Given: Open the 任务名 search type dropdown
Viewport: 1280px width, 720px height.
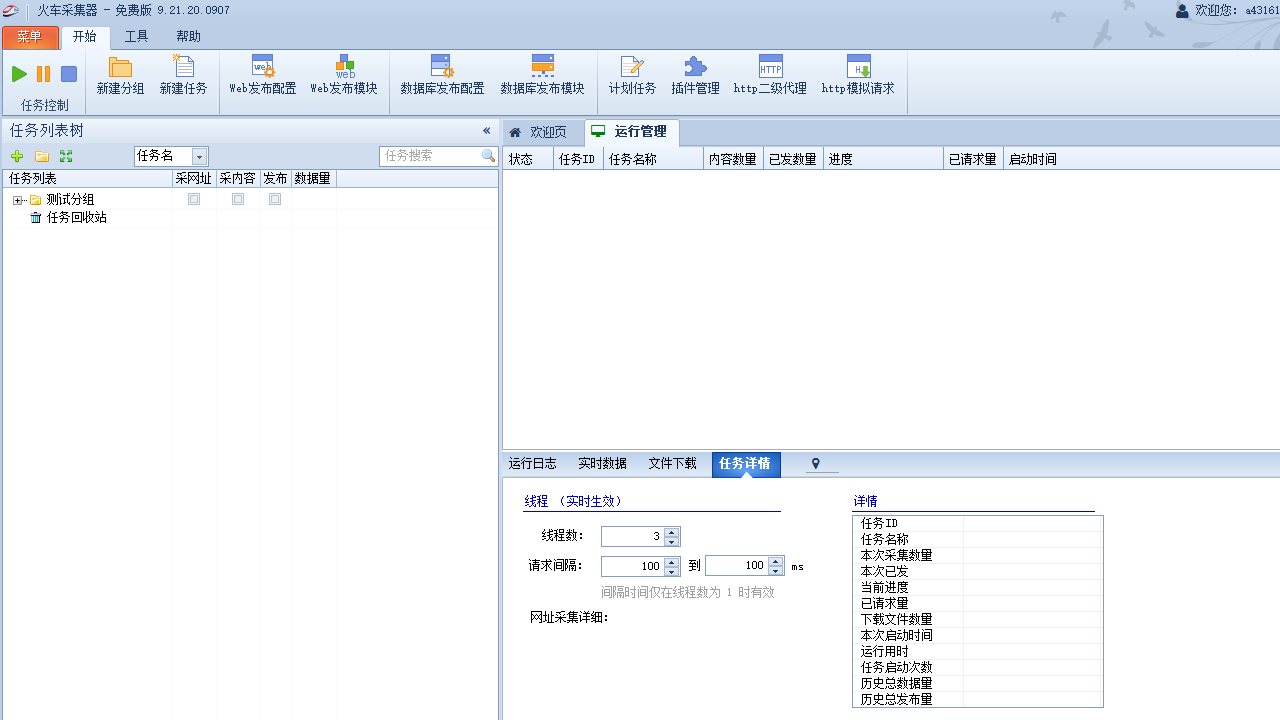Looking at the screenshot, I should point(198,156).
